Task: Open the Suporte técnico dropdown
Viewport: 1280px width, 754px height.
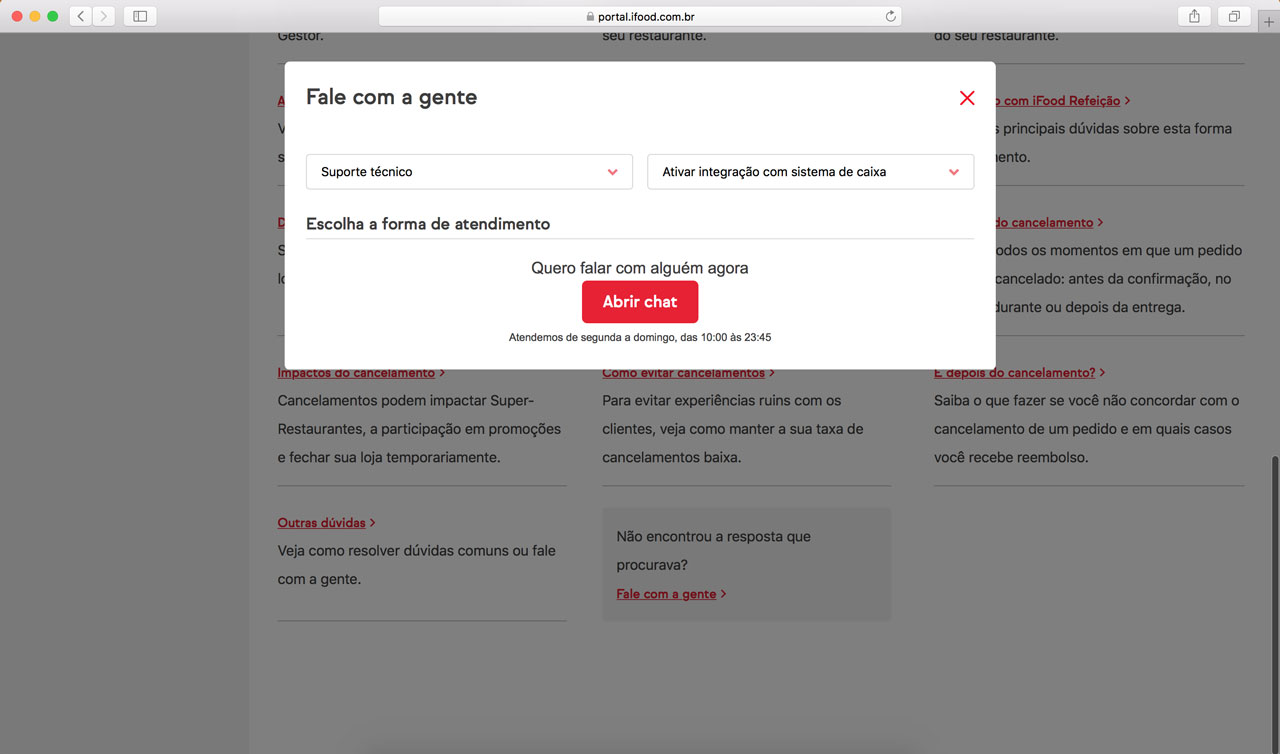Action: [x=469, y=172]
